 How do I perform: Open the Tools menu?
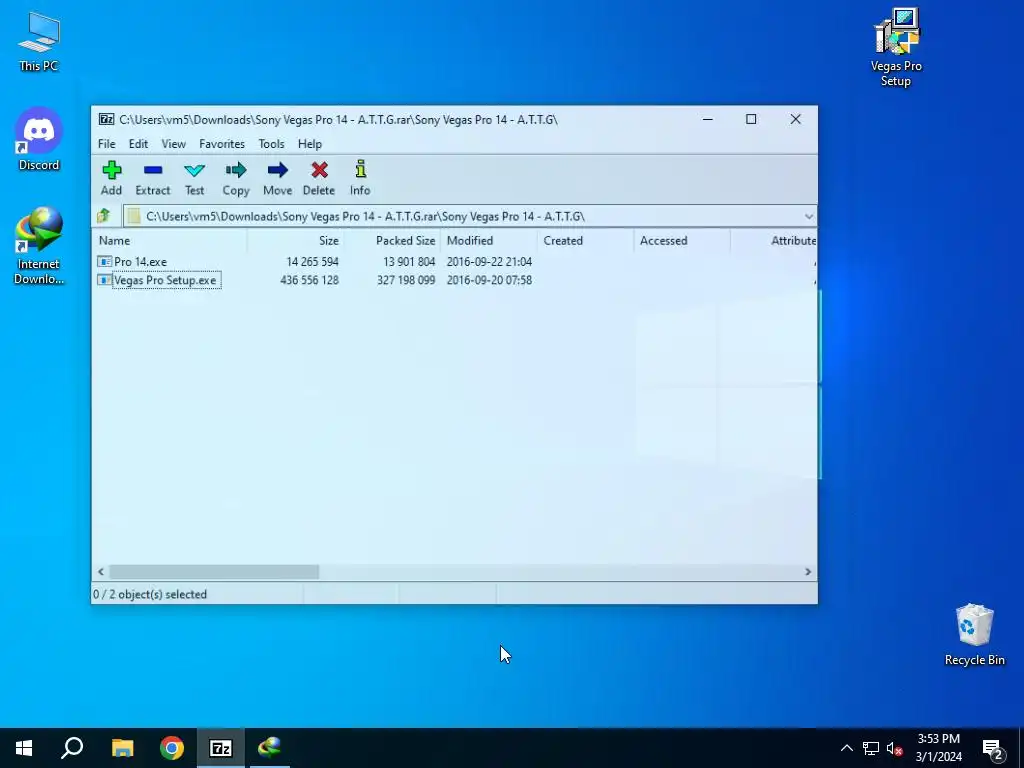[271, 144]
